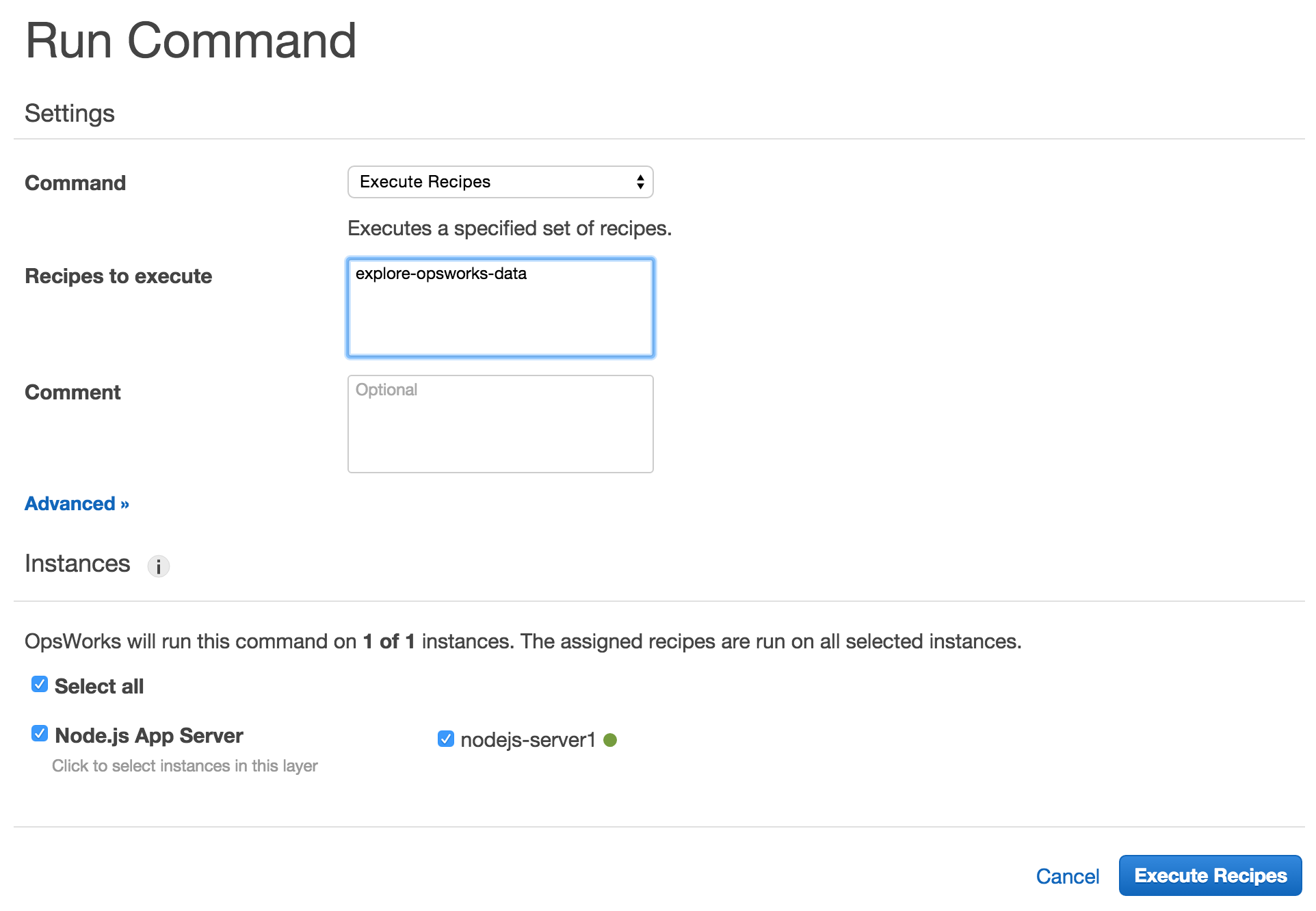Viewport: 1316px width, 911px height.
Task: Click the Command dropdown stepper arrows
Action: (640, 182)
